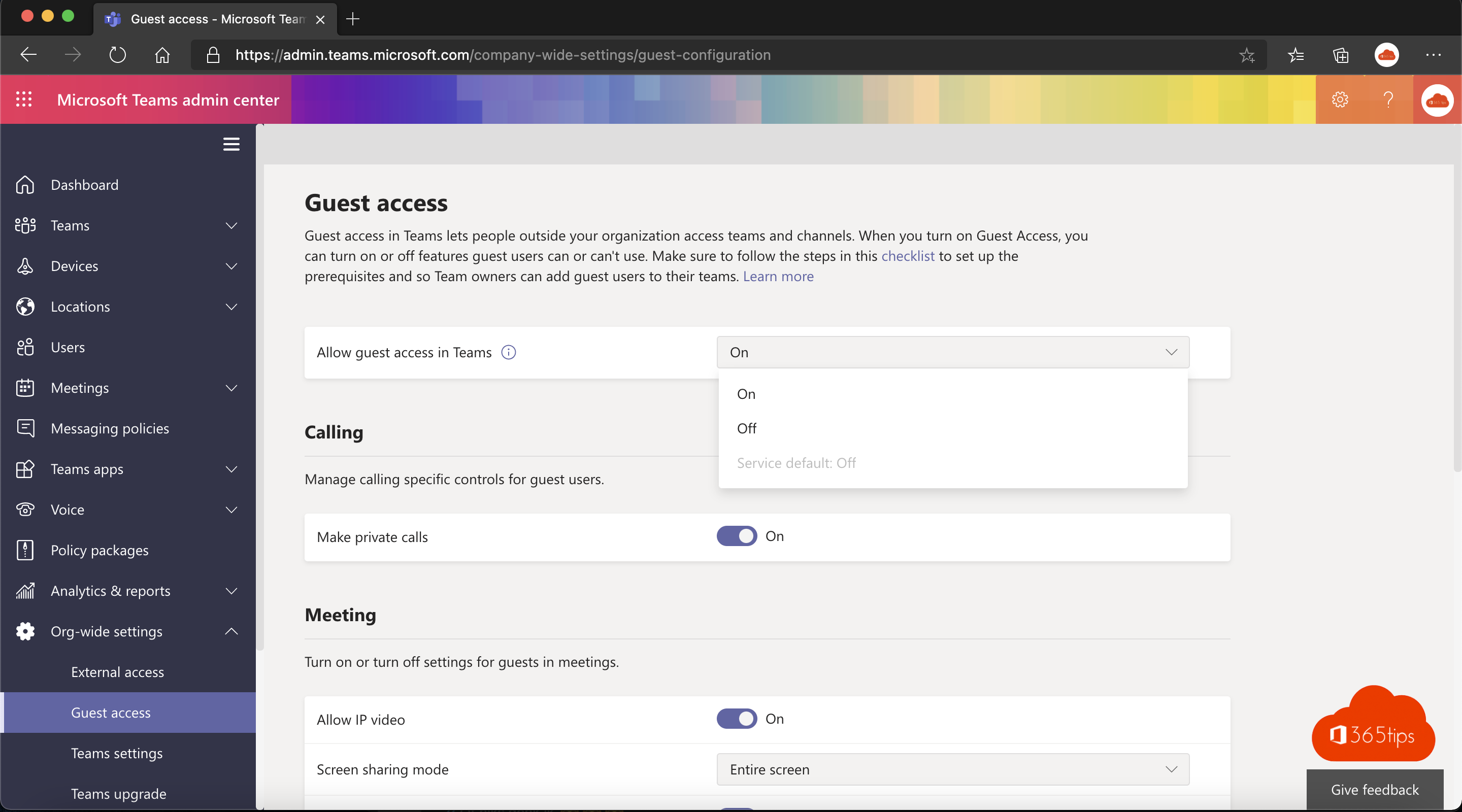Image resolution: width=1462 pixels, height=812 pixels.
Task: Click the Policy packages icon in sidebar
Action: click(26, 549)
